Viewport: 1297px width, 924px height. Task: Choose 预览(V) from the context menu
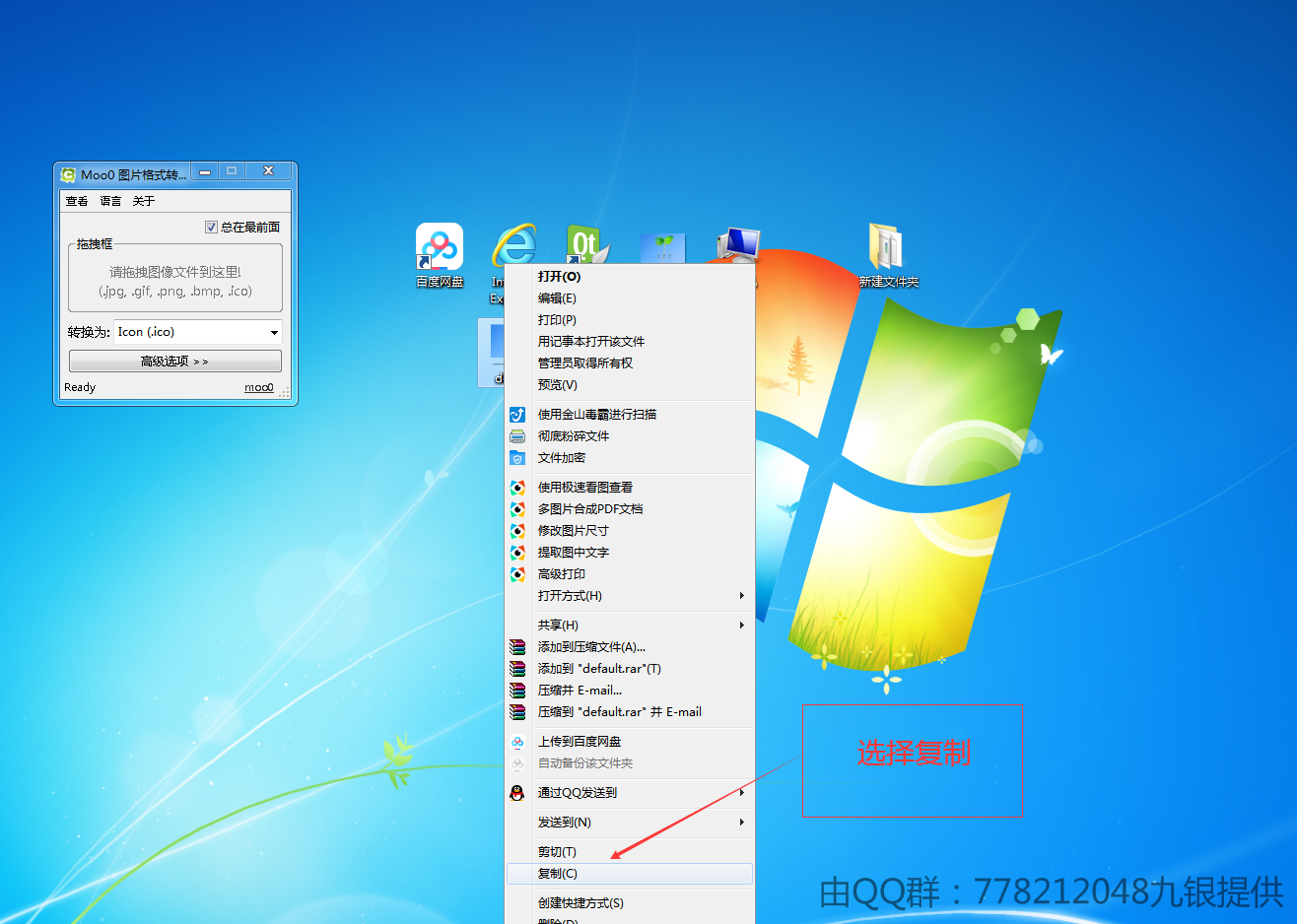[629, 385]
